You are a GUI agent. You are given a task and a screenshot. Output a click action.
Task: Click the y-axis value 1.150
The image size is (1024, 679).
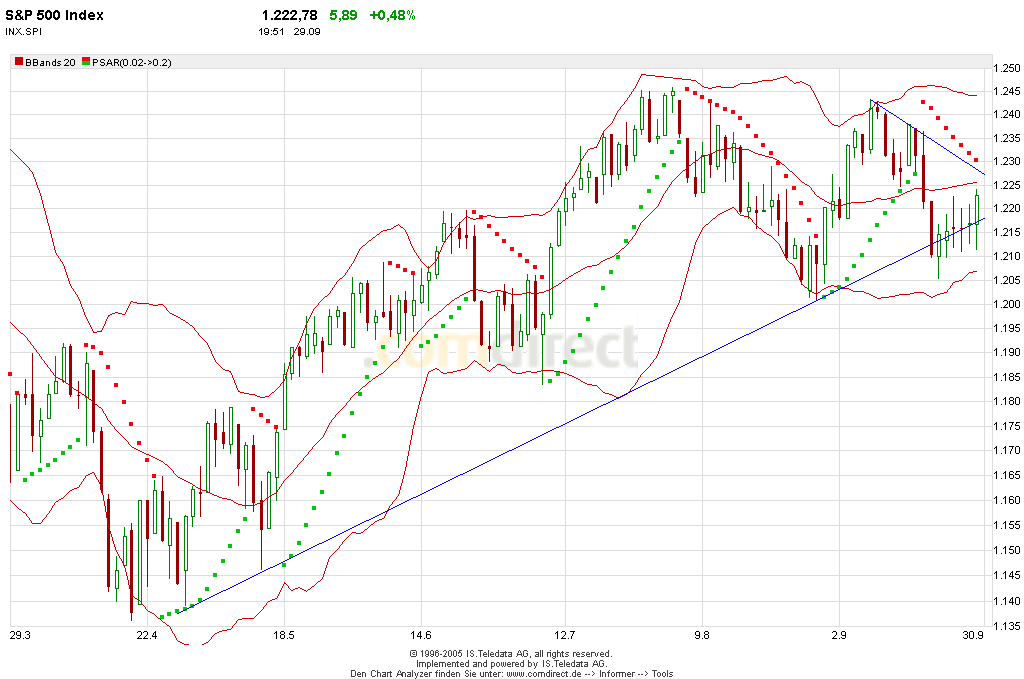(1006, 550)
